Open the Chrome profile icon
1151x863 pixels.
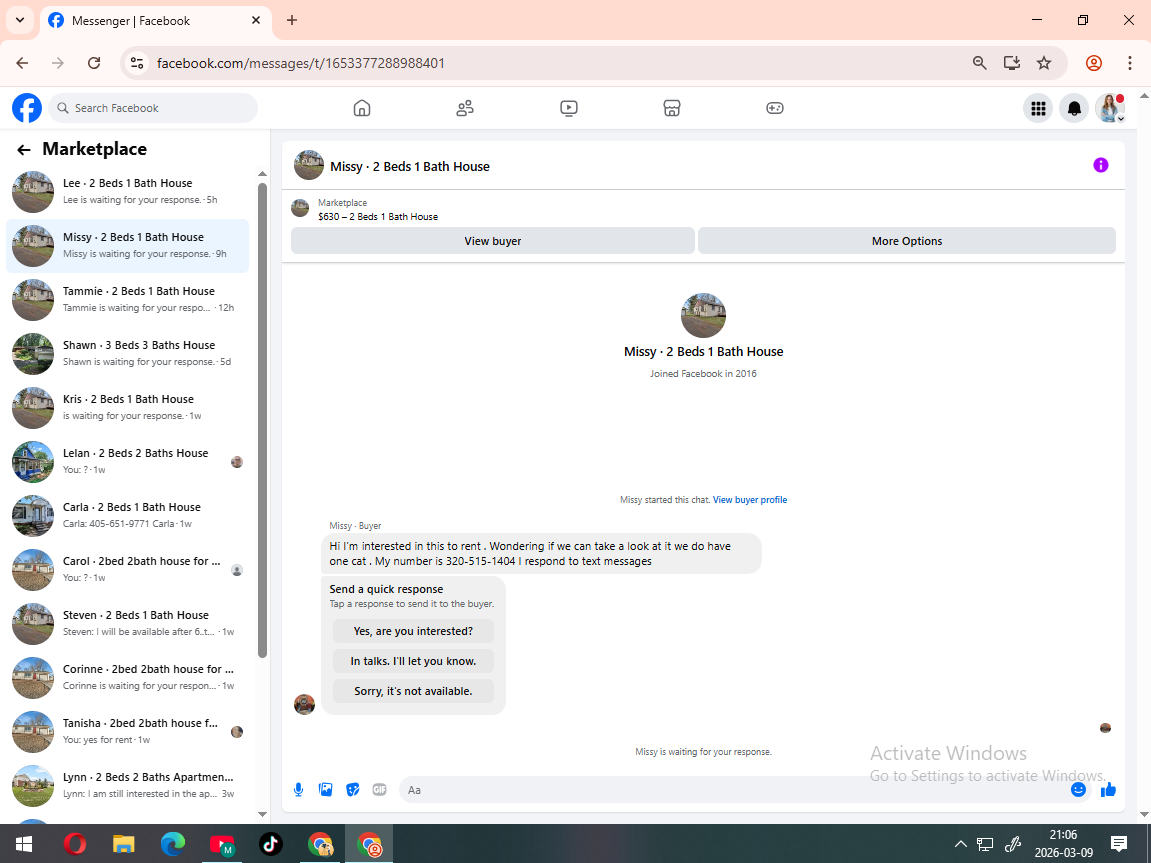pyautogui.click(x=1094, y=63)
